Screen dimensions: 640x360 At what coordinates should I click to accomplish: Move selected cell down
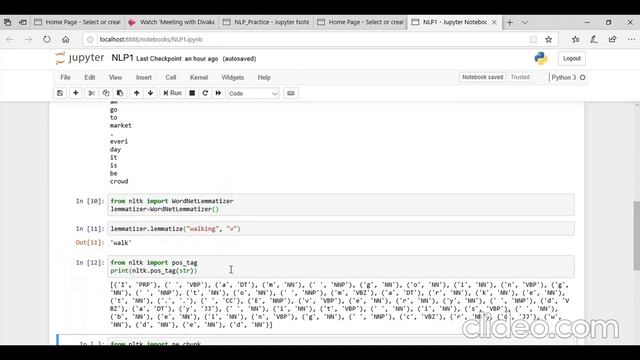151,93
